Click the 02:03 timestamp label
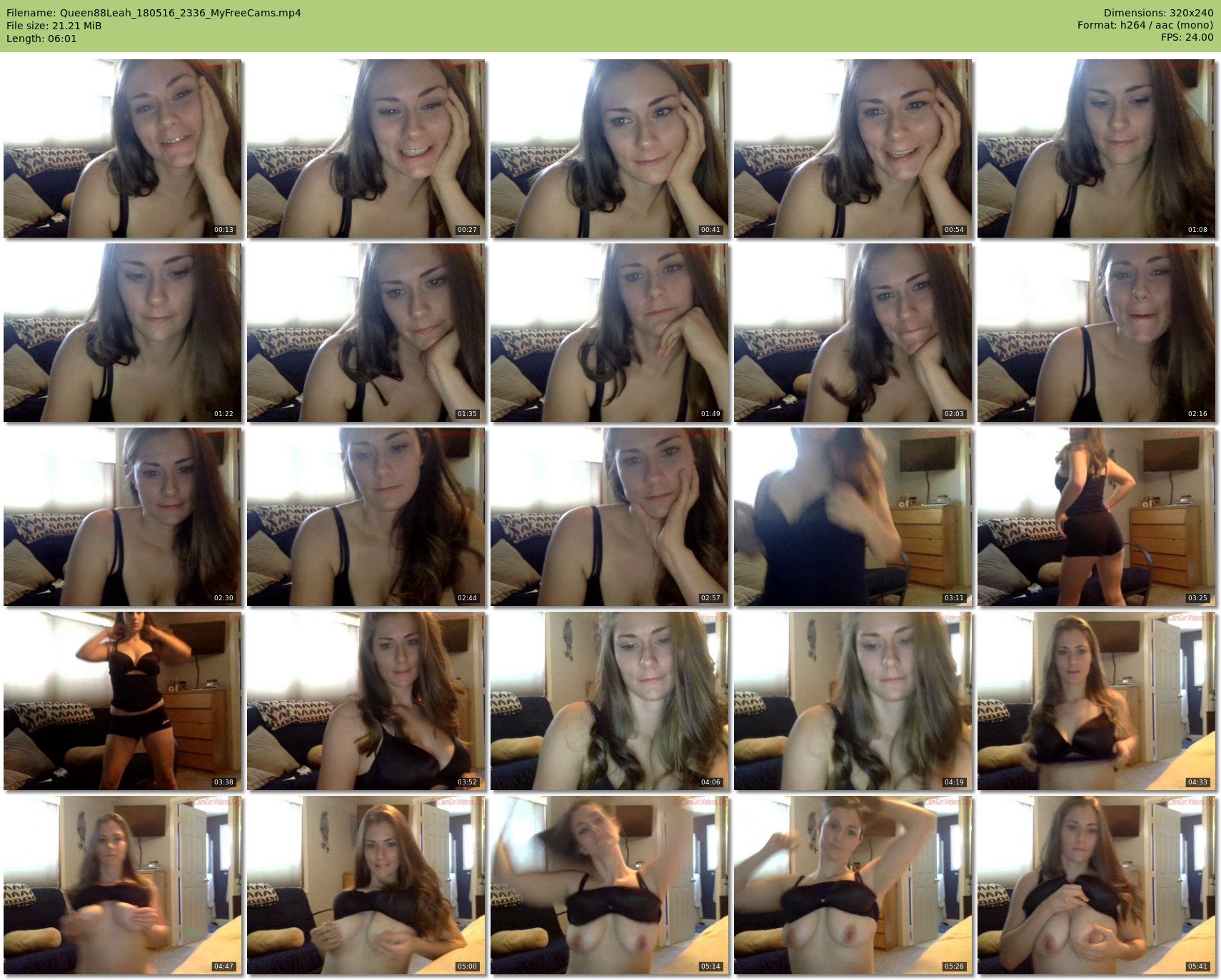1221x980 pixels. coord(954,414)
